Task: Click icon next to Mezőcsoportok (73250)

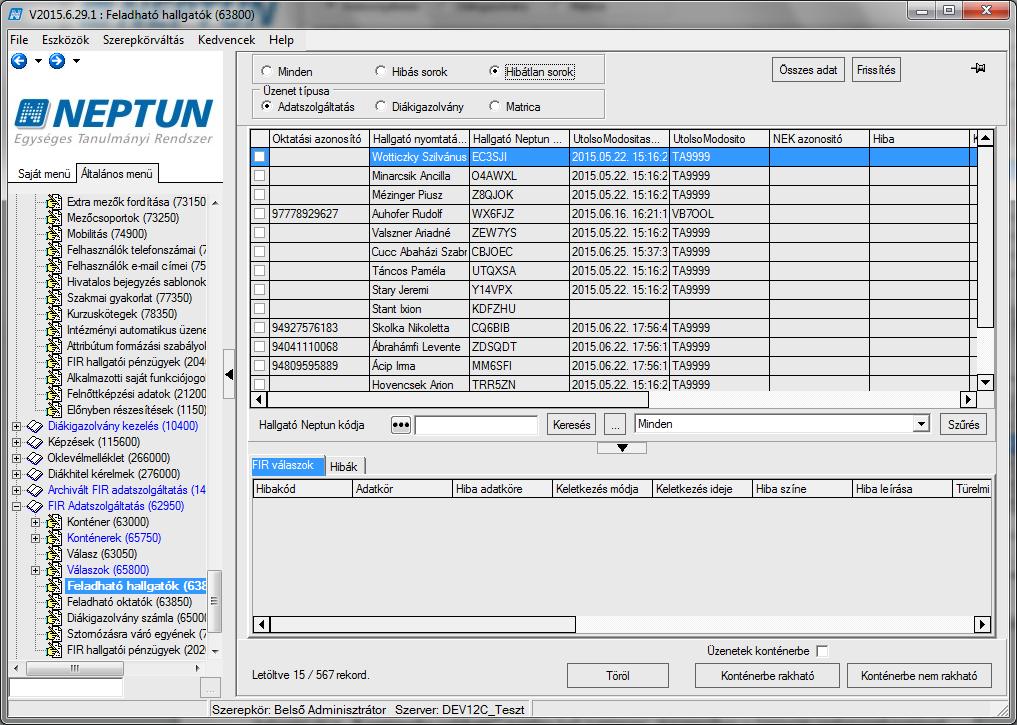Action: pyautogui.click(x=54, y=218)
